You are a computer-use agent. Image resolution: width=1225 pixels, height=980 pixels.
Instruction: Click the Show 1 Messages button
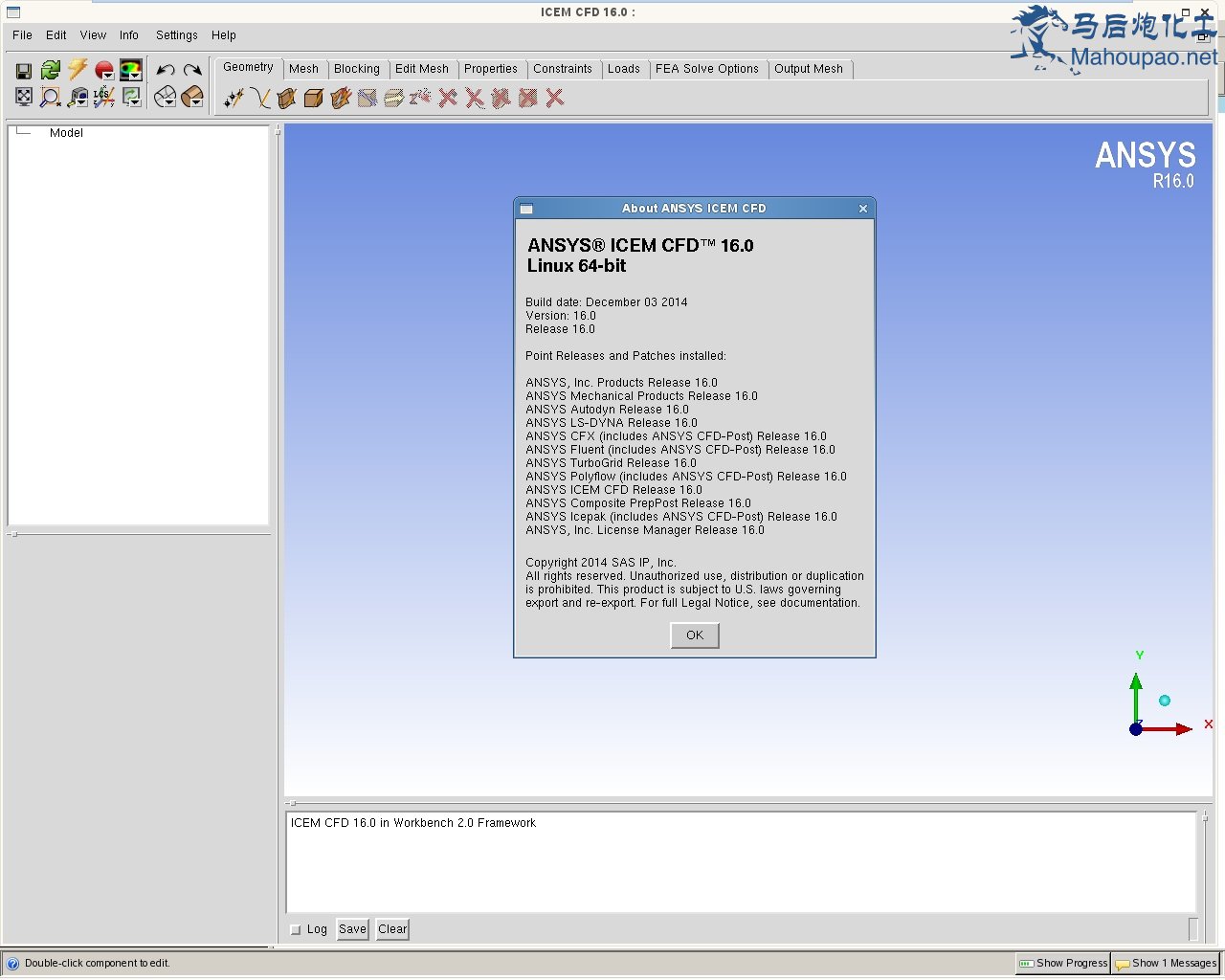coord(1166,964)
